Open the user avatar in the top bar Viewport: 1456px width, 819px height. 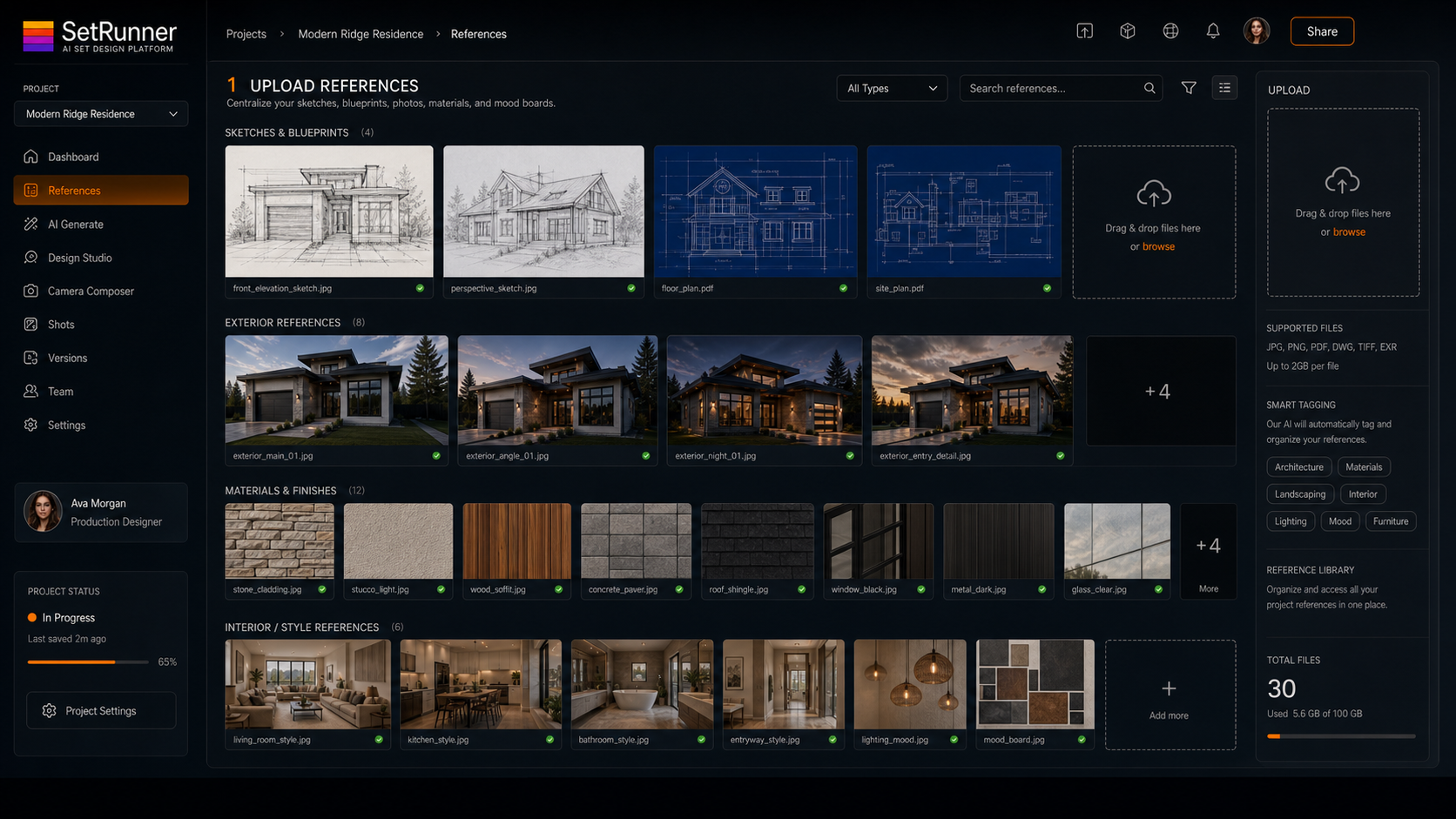pyautogui.click(x=1256, y=31)
